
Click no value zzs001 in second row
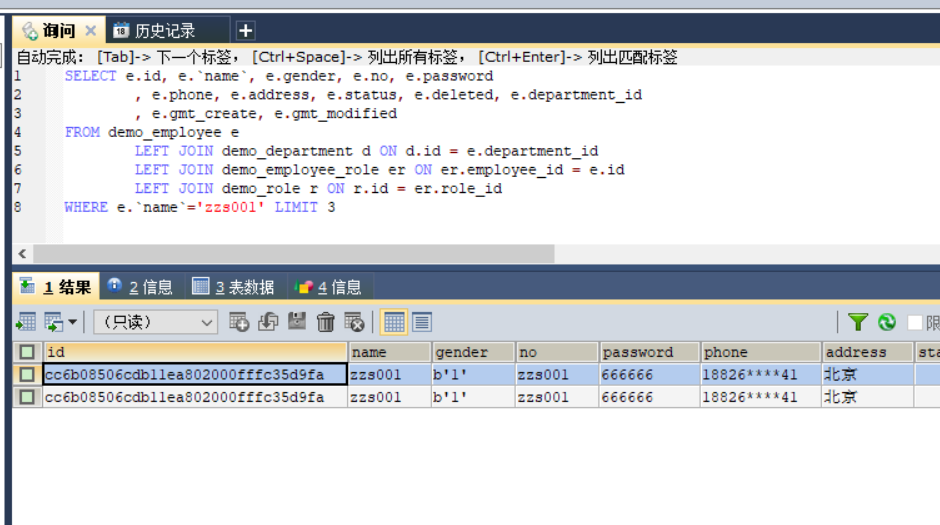coord(557,397)
